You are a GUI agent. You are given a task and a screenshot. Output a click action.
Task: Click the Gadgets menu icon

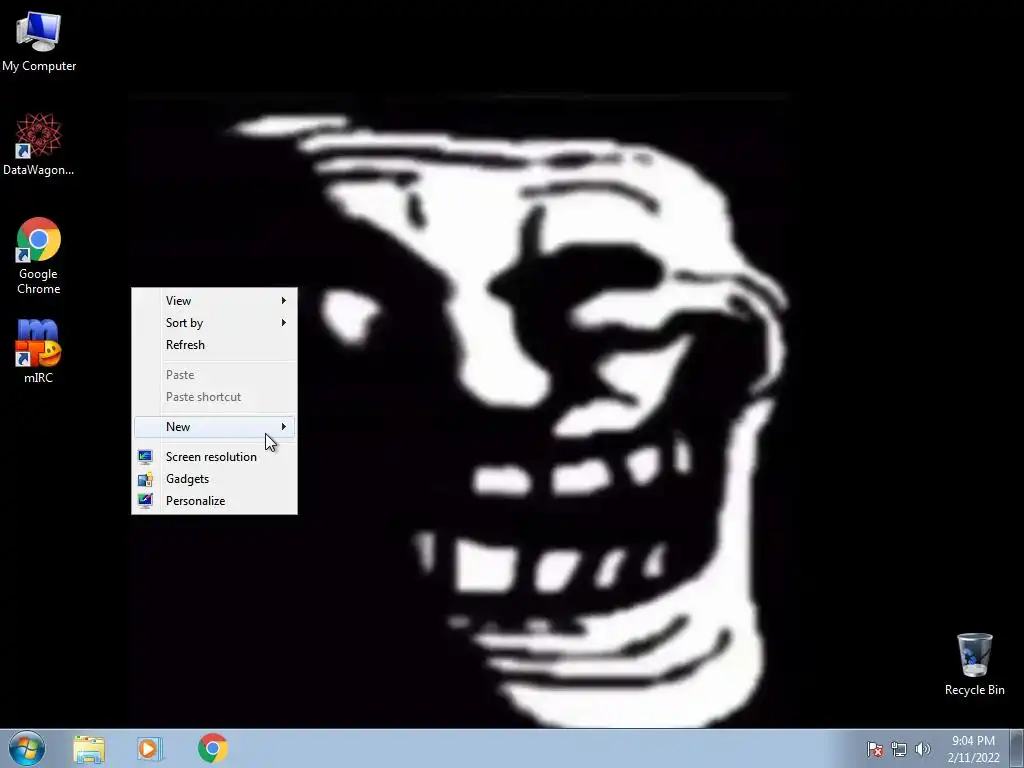[x=145, y=479]
